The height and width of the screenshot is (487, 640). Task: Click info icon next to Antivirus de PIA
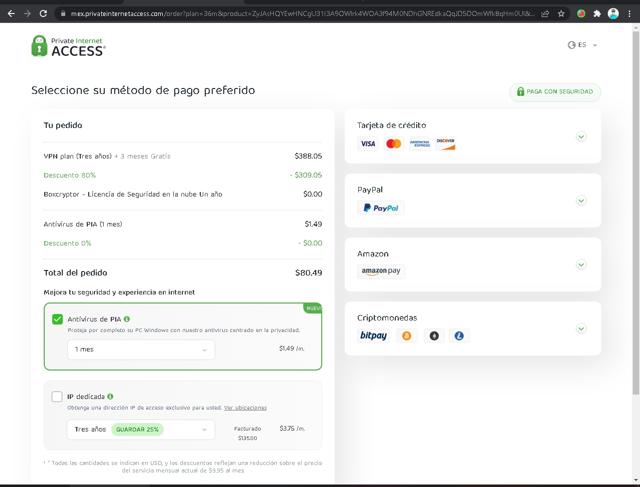point(127,319)
